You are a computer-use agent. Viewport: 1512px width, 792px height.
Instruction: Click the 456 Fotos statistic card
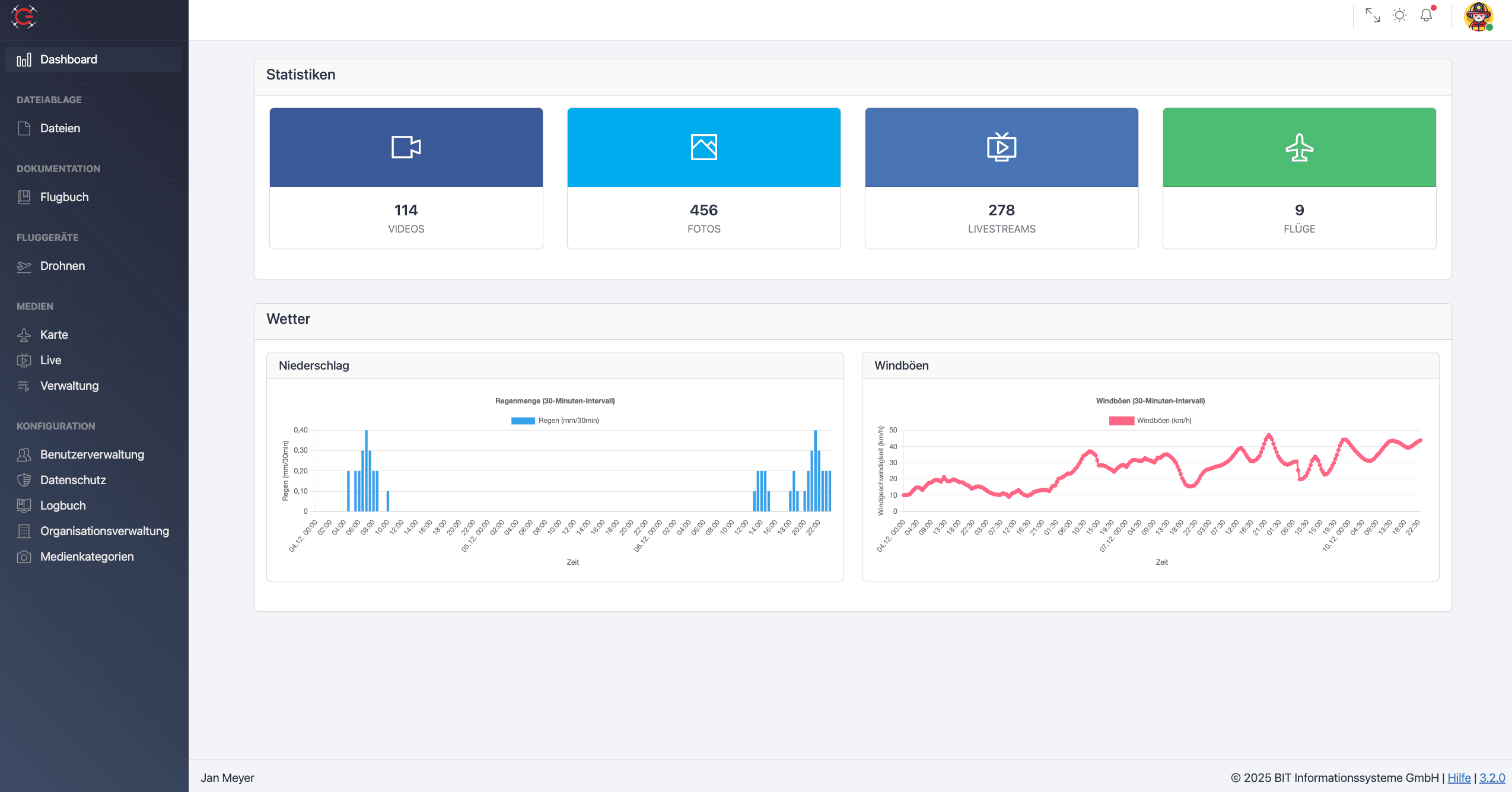(x=704, y=218)
